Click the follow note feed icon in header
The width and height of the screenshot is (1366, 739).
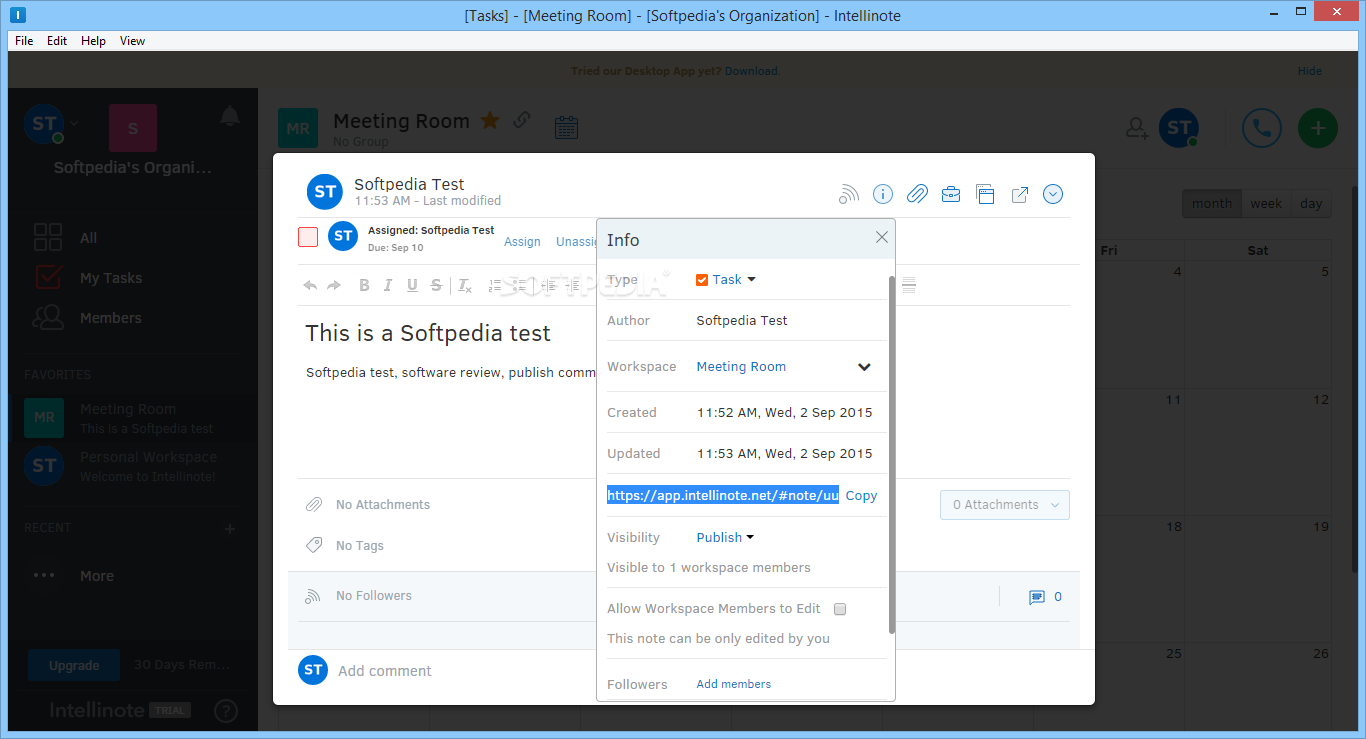click(849, 194)
